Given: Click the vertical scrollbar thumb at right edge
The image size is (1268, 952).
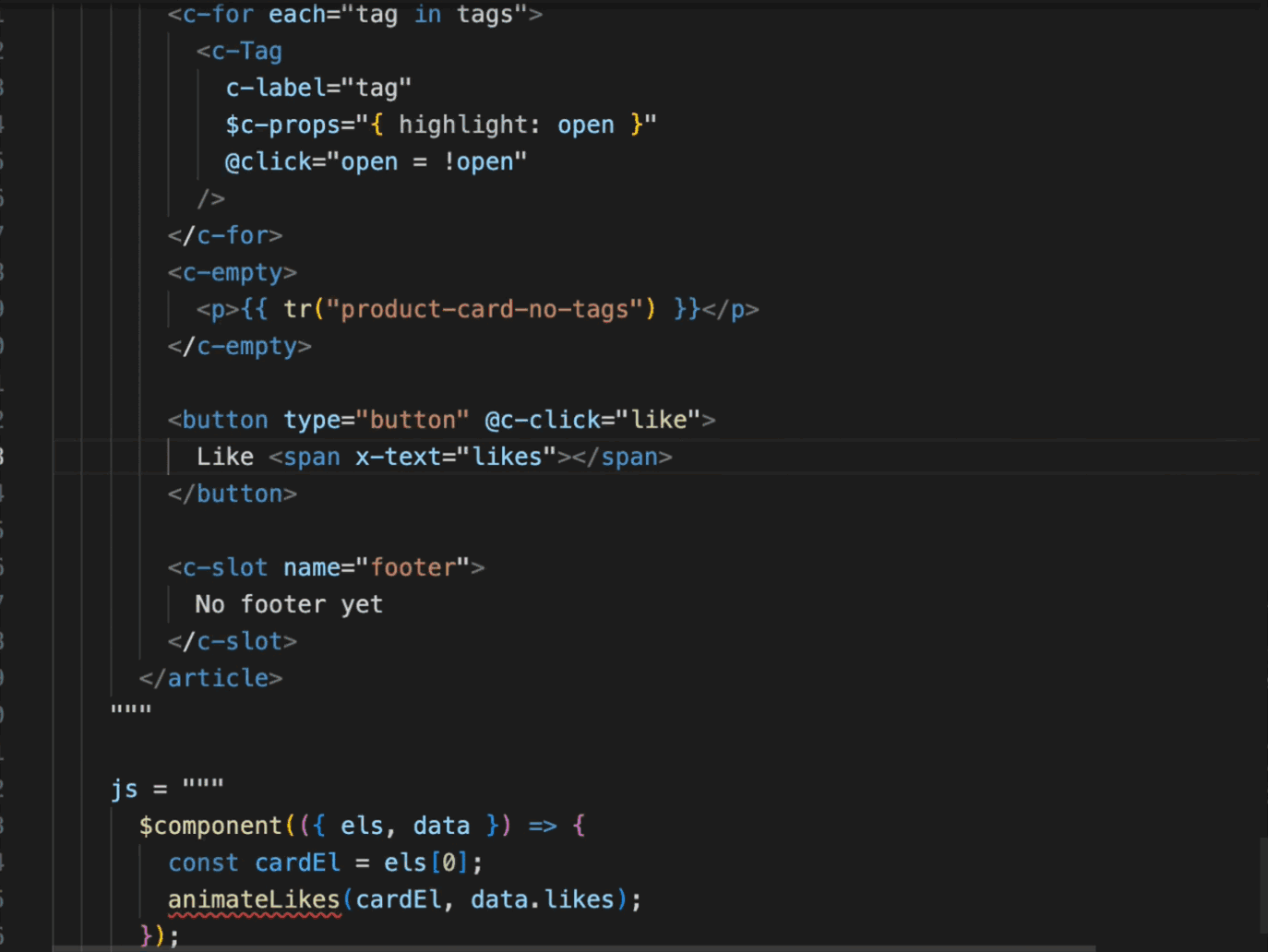Looking at the screenshot, I should [1262, 886].
